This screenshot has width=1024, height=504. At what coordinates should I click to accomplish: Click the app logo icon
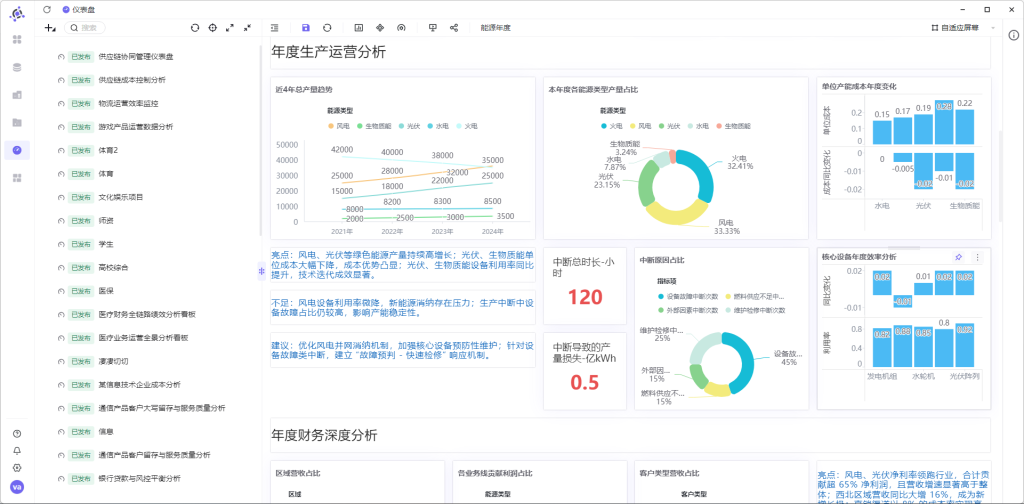click(17, 12)
